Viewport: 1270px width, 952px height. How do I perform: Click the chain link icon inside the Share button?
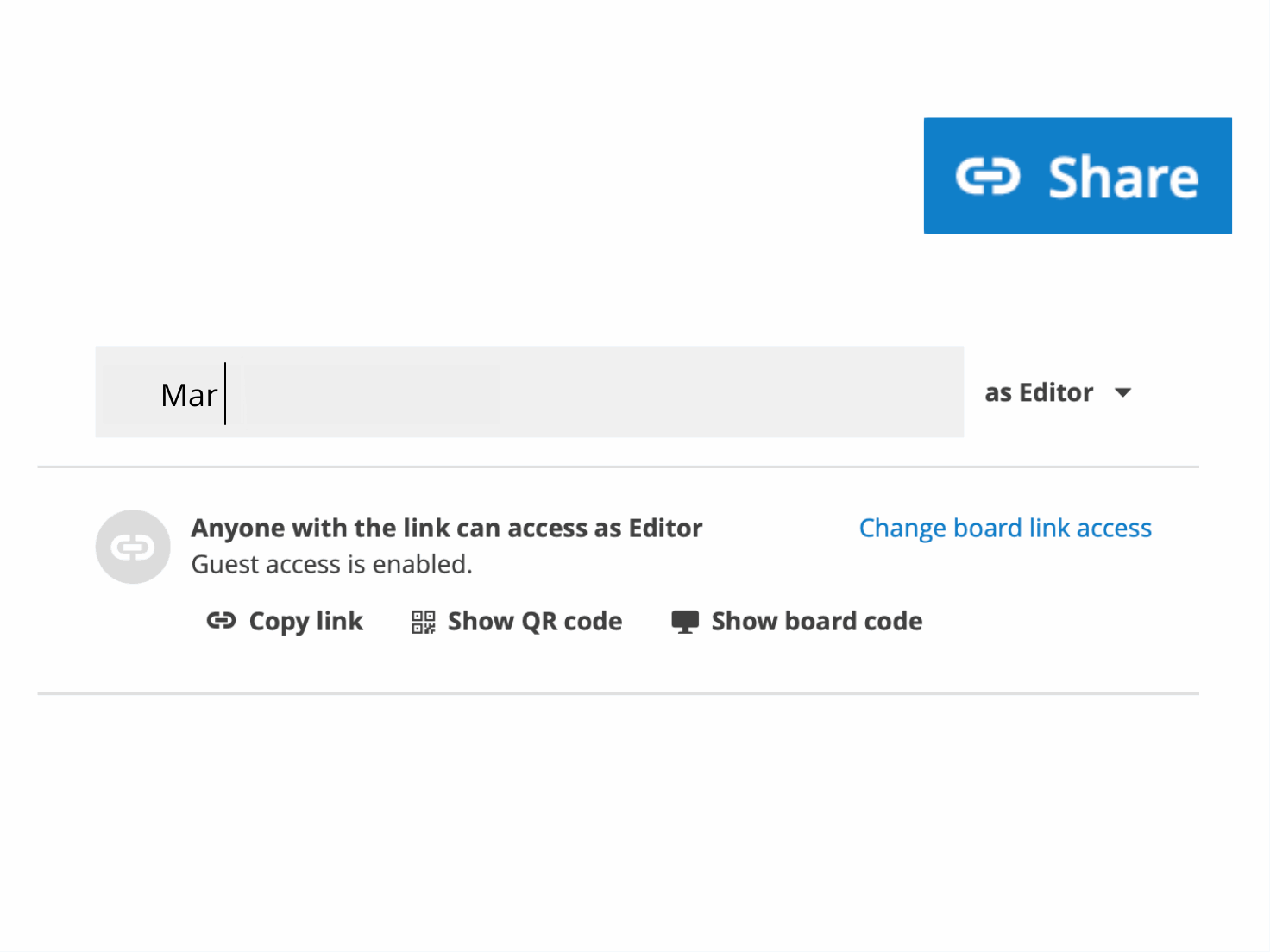click(x=988, y=176)
